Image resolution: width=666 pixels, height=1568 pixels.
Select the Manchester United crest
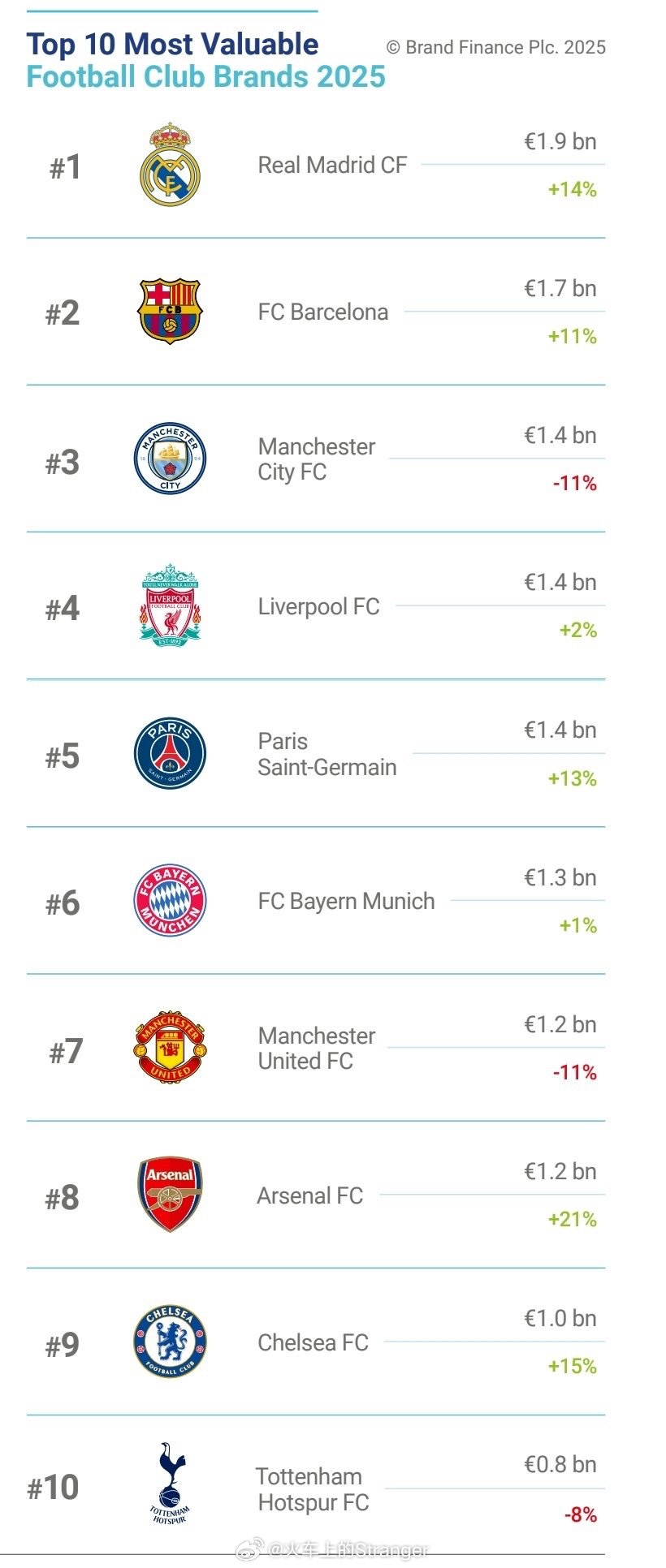tap(170, 1048)
